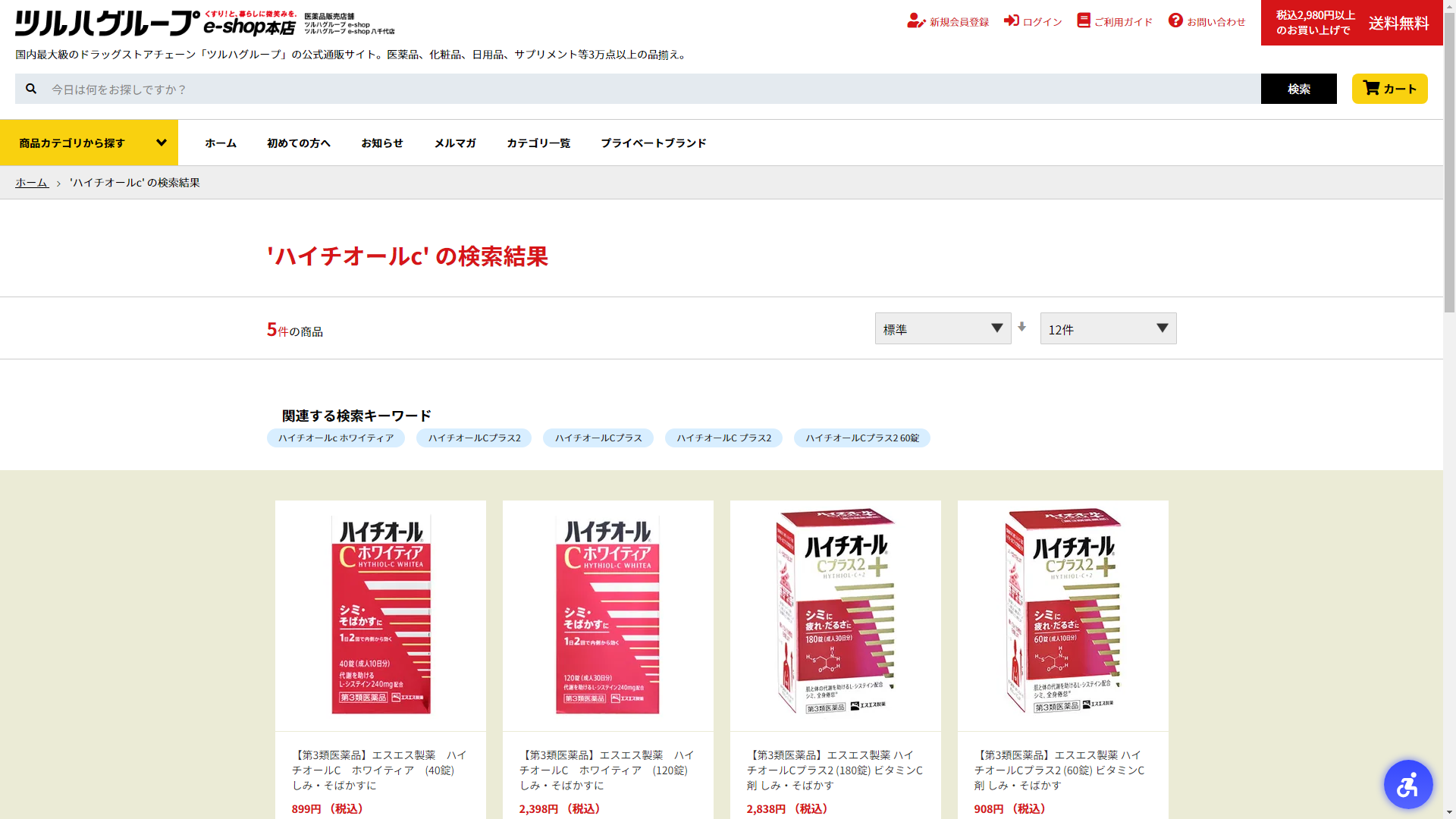The width and height of the screenshot is (1456, 819).
Task: Focus the search input field
Action: (x=652, y=89)
